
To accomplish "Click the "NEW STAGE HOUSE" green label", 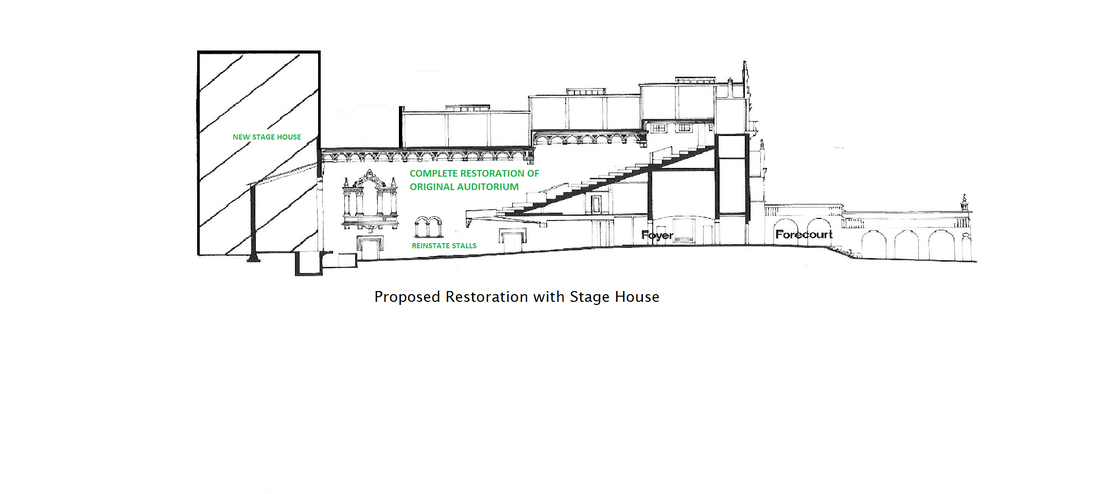I will [x=267, y=137].
